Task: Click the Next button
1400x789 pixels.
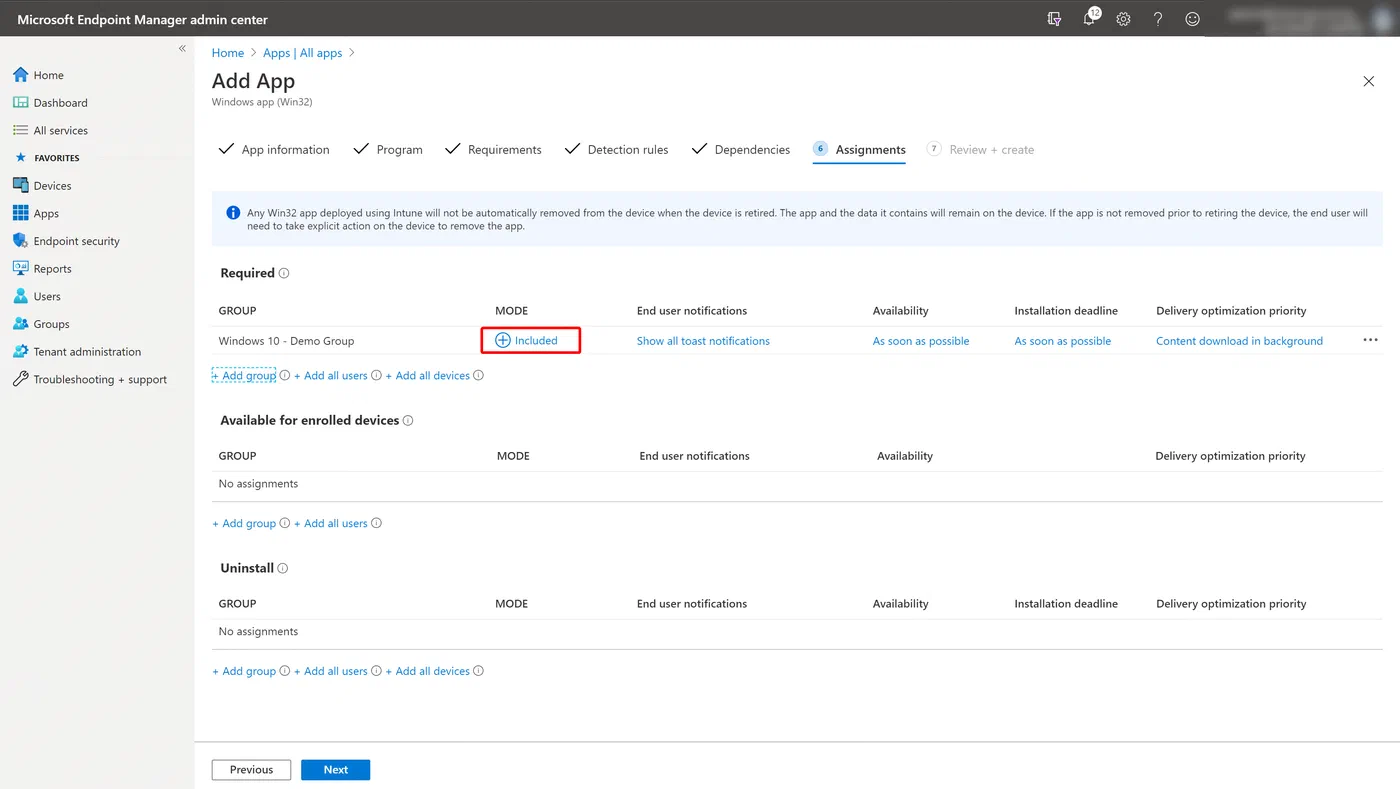Action: pos(336,770)
